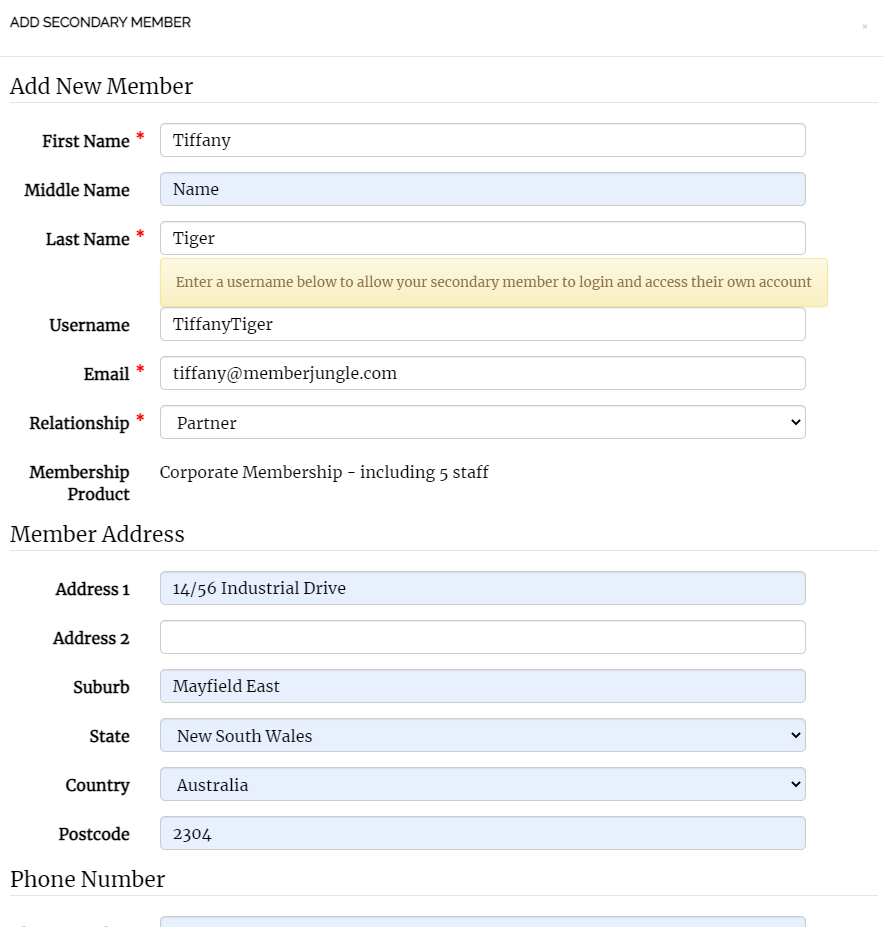The width and height of the screenshot is (883, 927).
Task: Select the Middle Name text field
Action: (482, 189)
